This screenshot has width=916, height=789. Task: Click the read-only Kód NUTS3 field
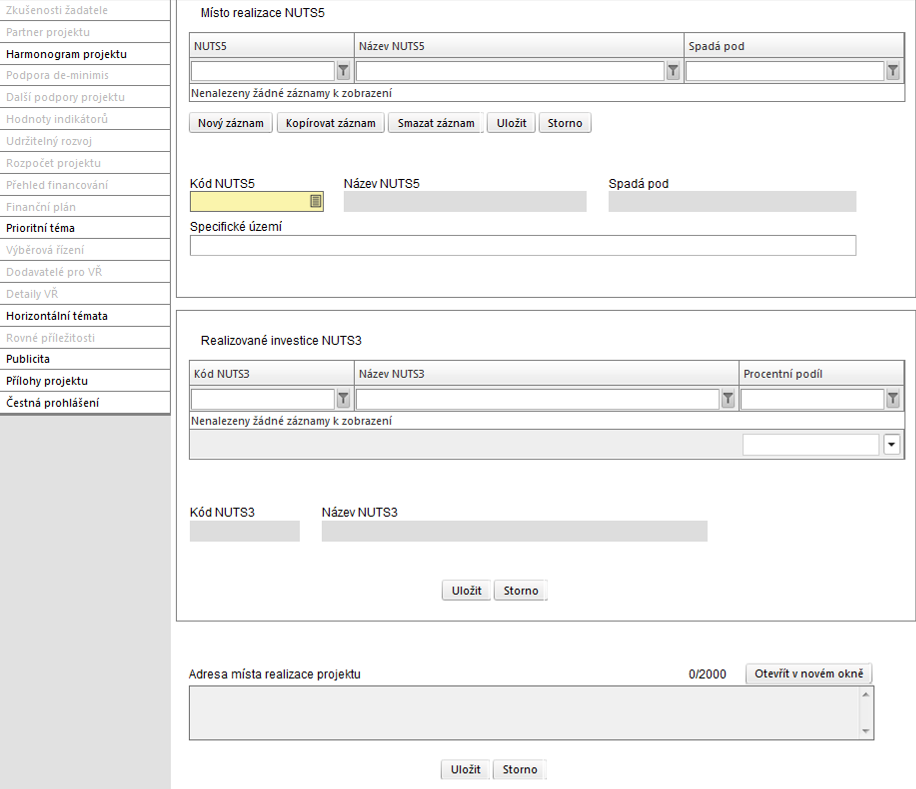tap(245, 531)
